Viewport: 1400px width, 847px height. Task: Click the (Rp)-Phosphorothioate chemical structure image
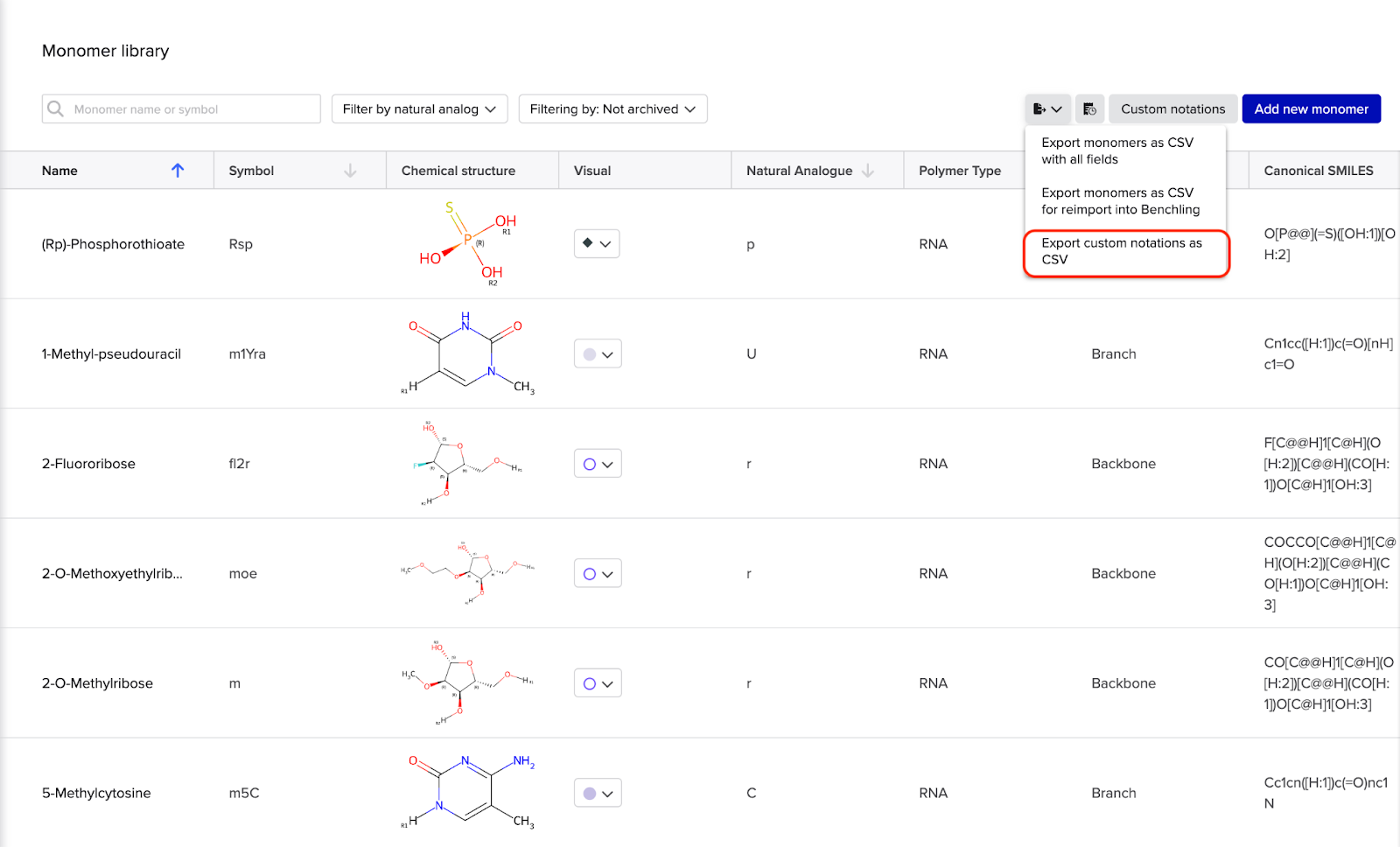pyautogui.click(x=468, y=244)
